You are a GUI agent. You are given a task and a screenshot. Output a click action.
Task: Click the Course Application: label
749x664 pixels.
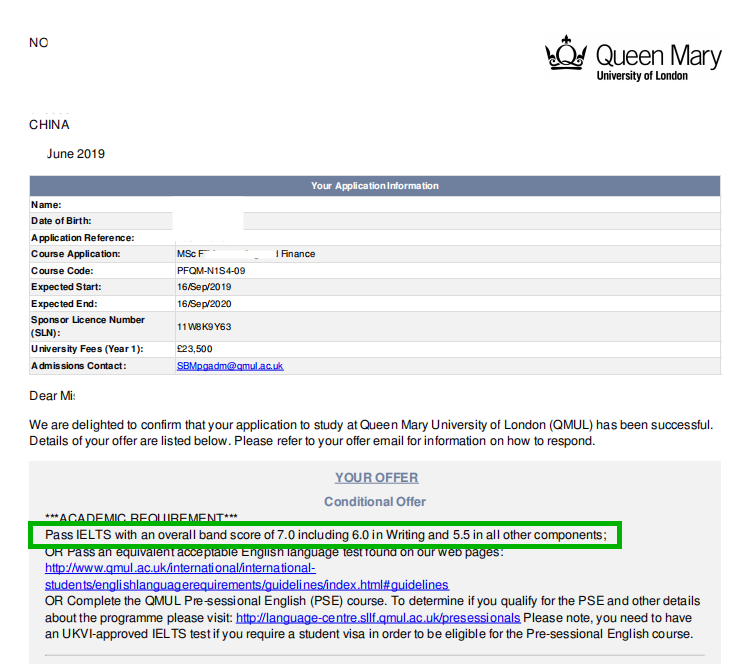tap(75, 254)
